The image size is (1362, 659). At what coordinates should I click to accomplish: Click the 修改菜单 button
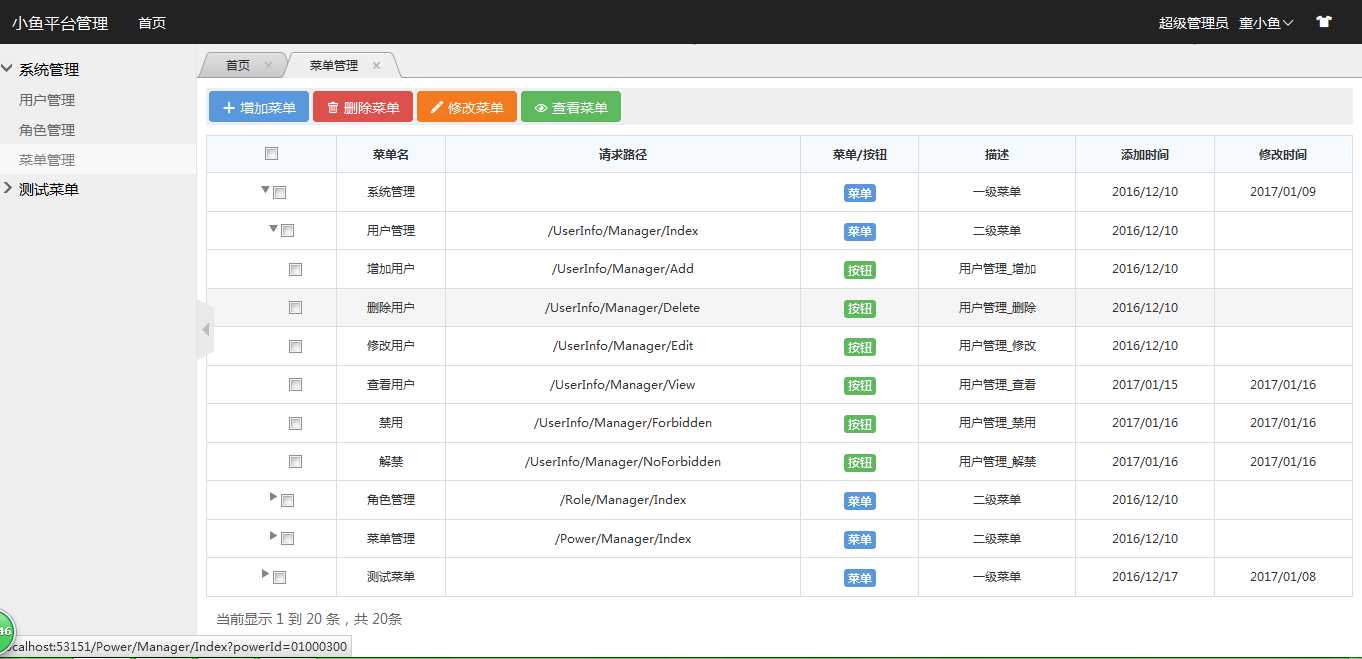tap(467, 107)
